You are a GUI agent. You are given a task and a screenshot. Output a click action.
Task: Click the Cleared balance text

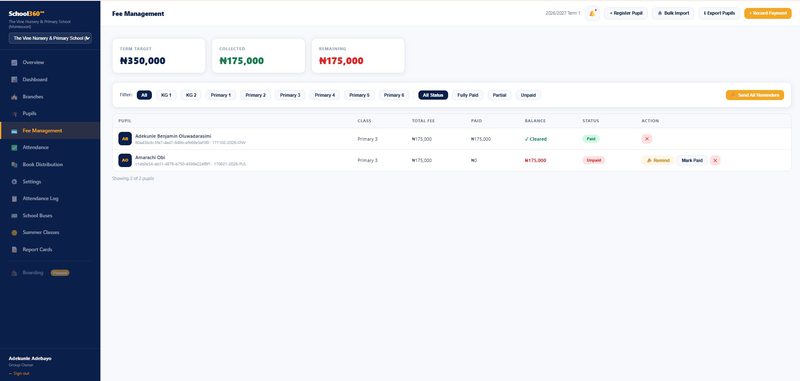coord(536,139)
